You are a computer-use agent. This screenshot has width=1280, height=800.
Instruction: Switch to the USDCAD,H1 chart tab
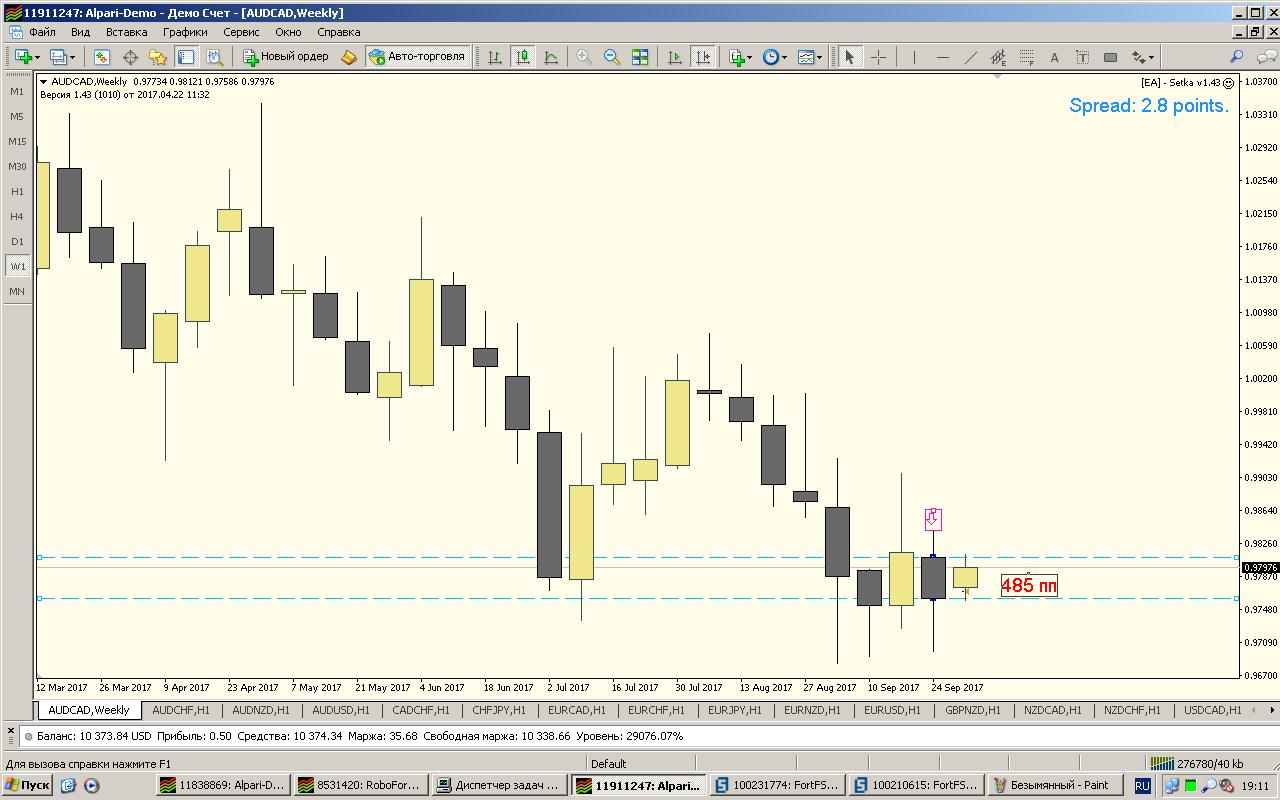point(1212,710)
